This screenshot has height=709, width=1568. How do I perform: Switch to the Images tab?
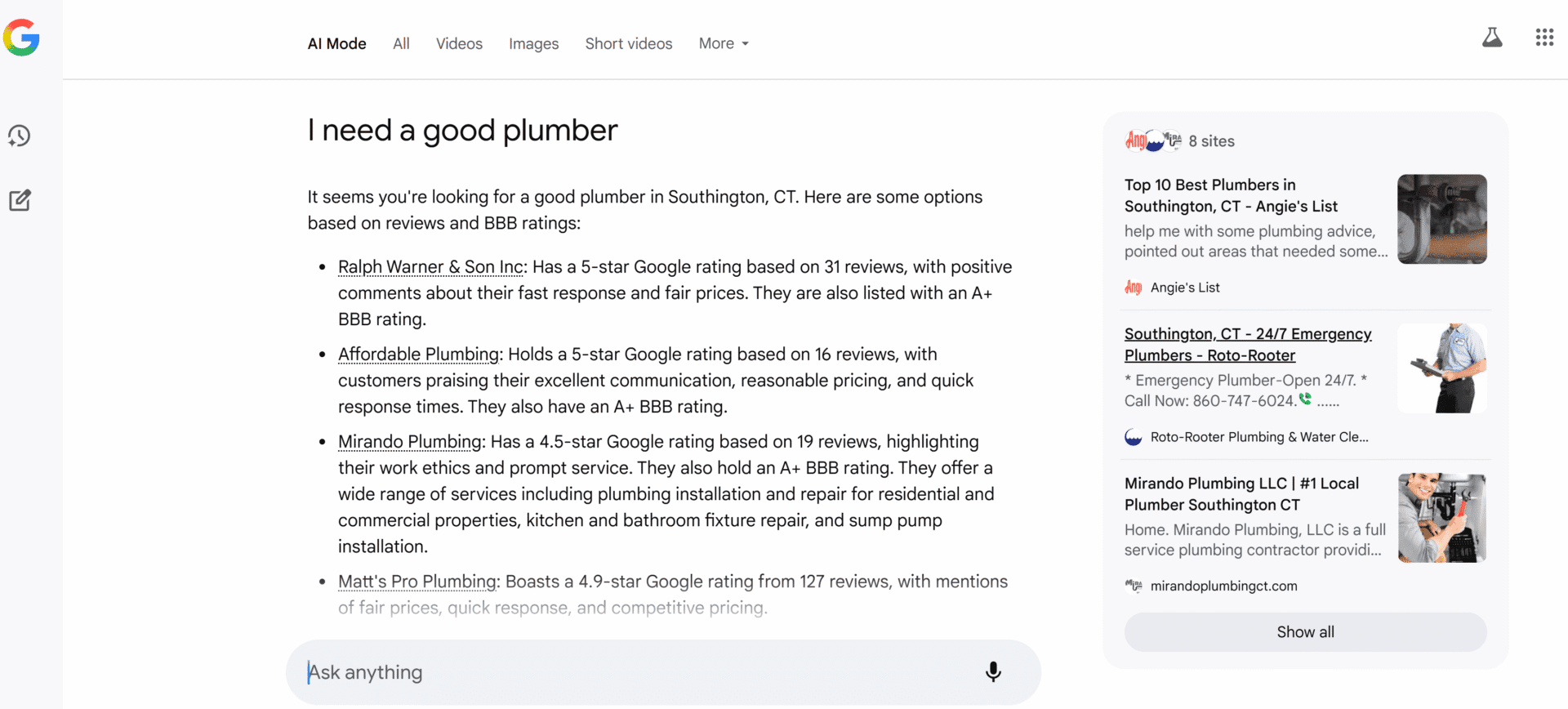(533, 43)
